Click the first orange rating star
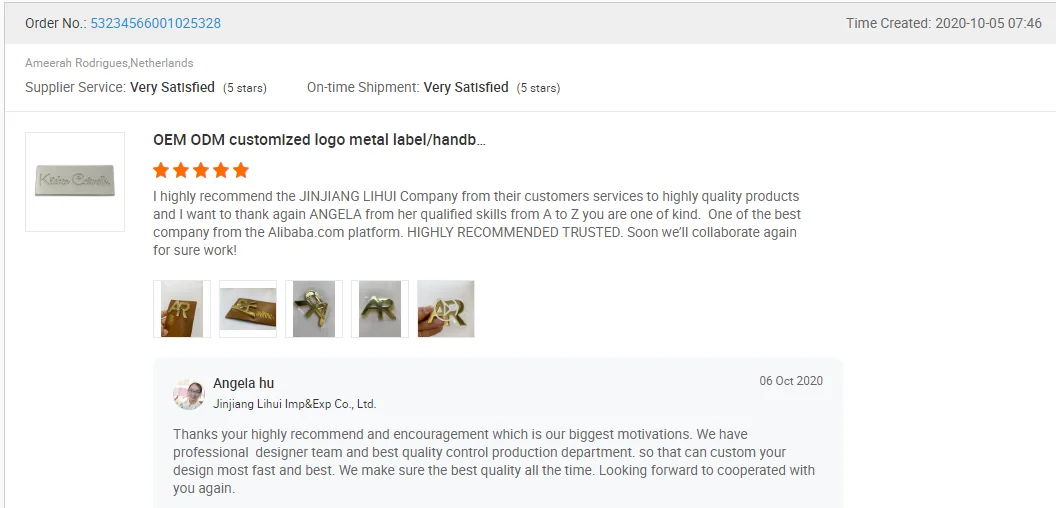1056x508 pixels. (161, 170)
